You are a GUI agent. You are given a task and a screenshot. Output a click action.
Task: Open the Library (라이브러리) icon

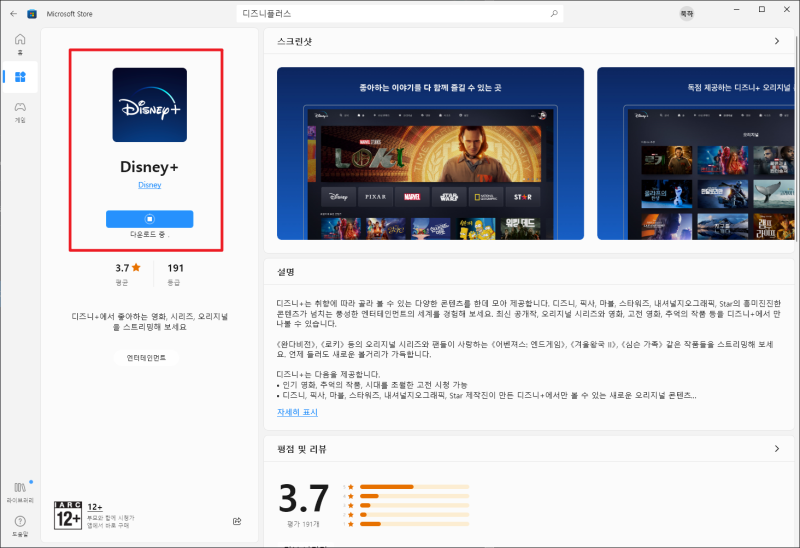click(x=20, y=492)
